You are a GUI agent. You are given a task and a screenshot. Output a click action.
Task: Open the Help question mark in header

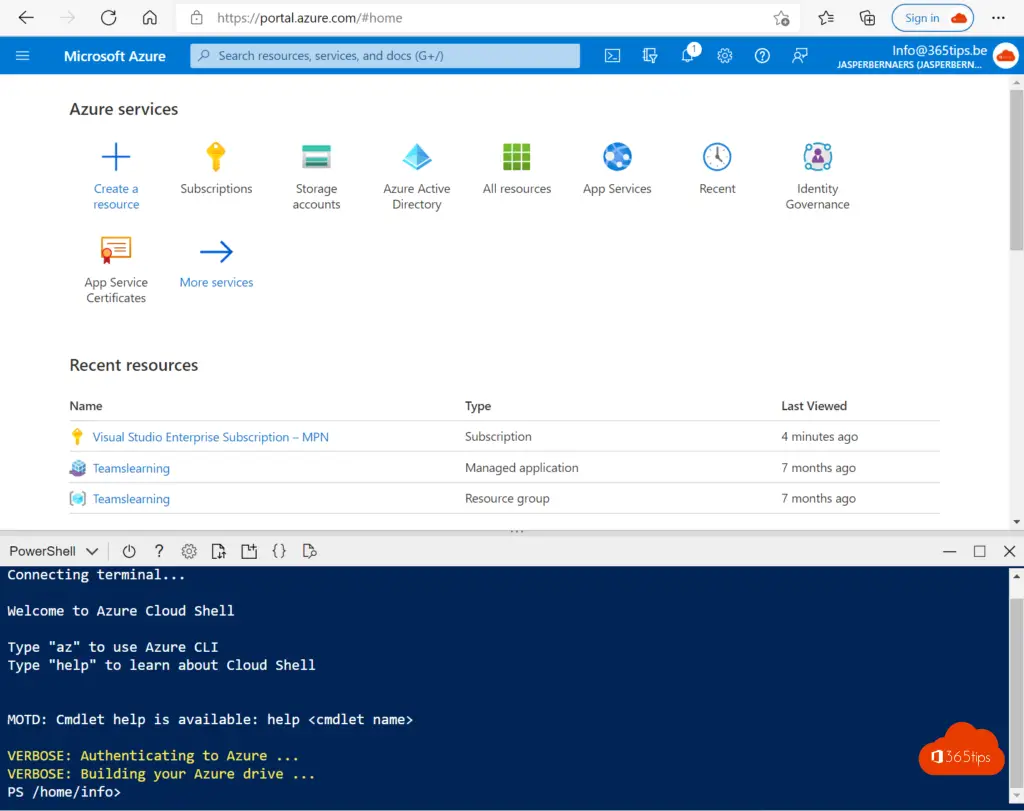click(x=761, y=56)
